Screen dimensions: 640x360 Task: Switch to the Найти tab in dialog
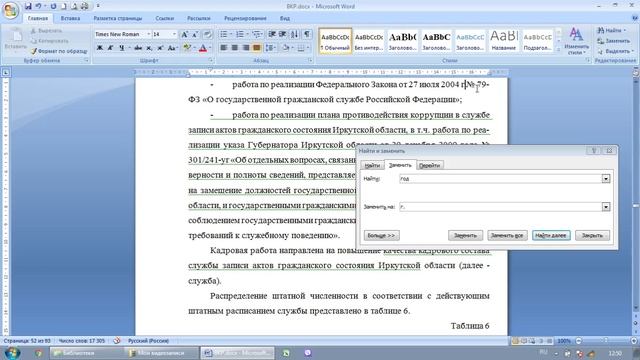pyautogui.click(x=372, y=165)
